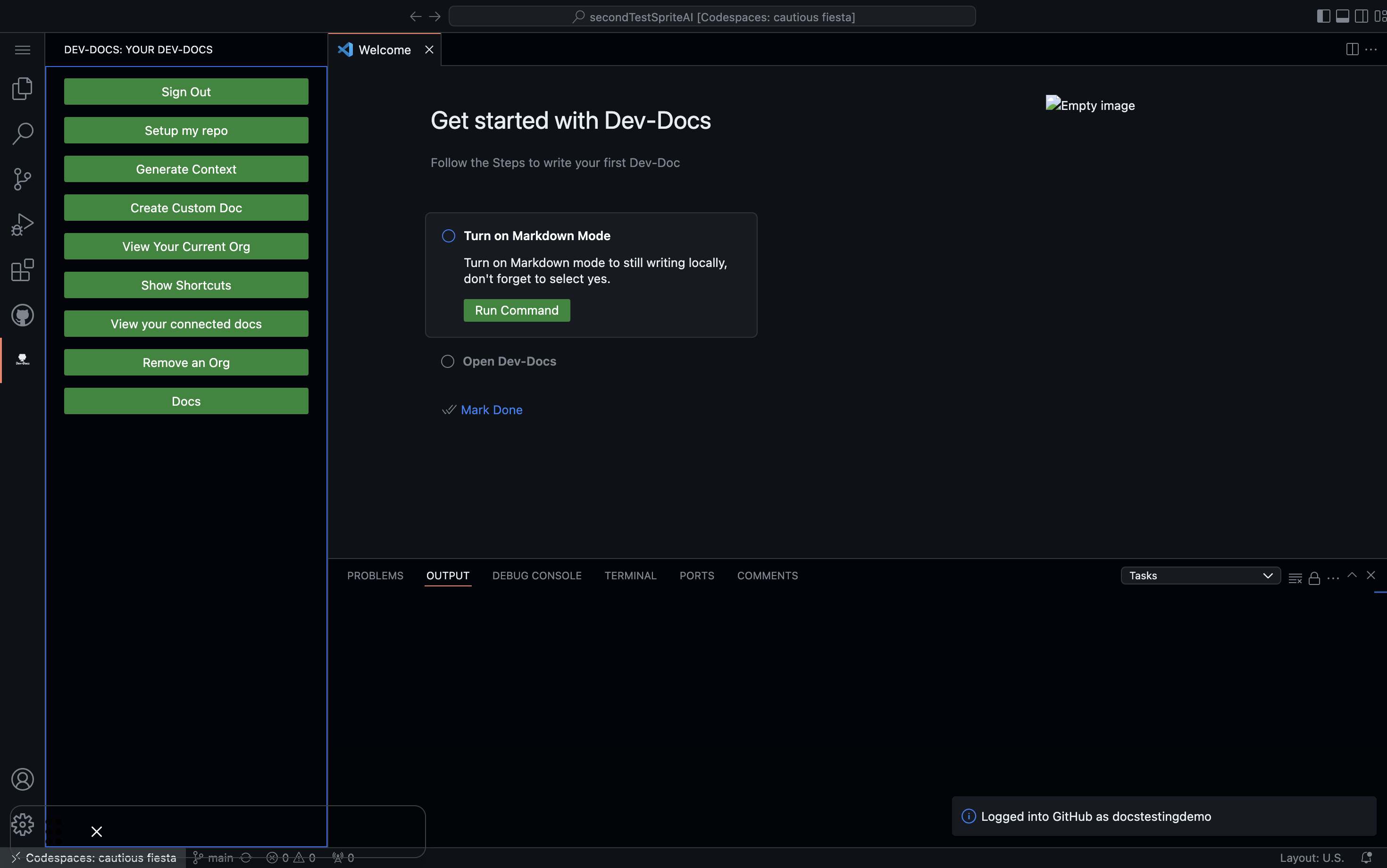Open the Tasks output channel dropdown
The width and height of the screenshot is (1387, 868).
[x=1200, y=575]
